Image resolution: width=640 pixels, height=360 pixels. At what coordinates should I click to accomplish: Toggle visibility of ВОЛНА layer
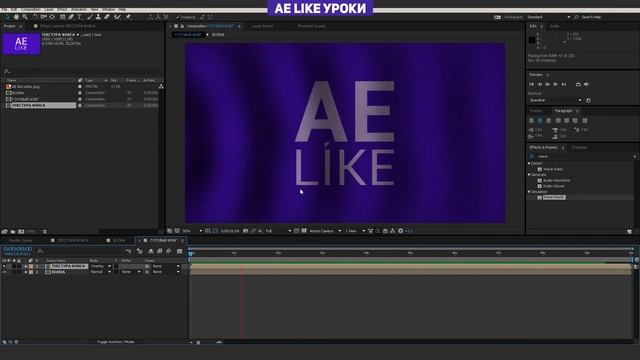point(4,272)
